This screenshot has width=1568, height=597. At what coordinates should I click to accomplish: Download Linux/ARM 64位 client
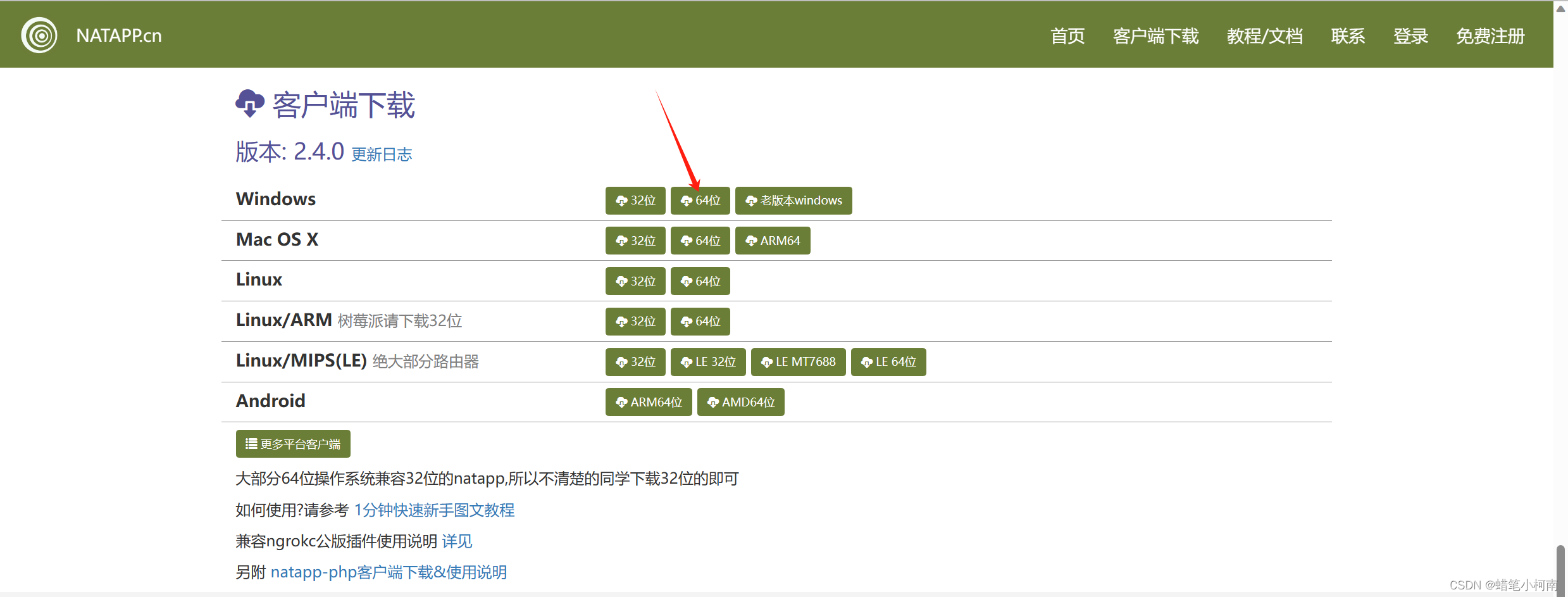click(x=700, y=322)
